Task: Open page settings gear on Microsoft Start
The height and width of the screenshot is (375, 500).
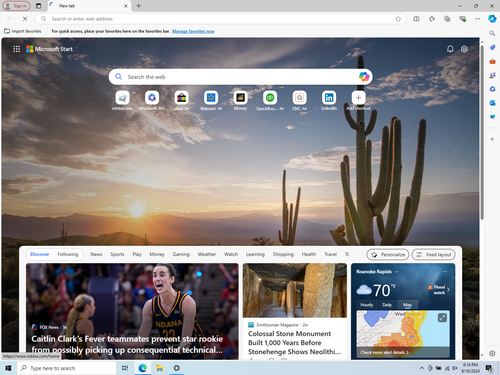Action: 464,49
